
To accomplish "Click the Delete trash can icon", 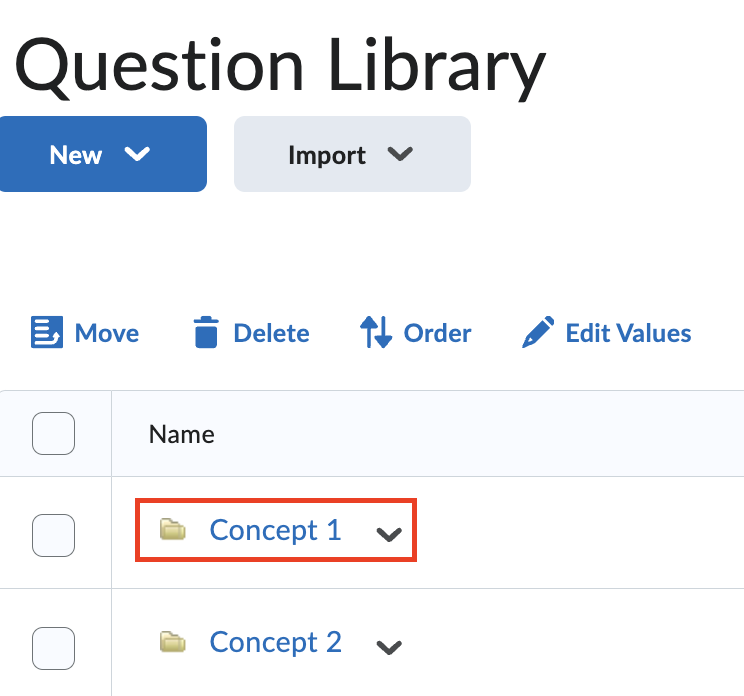I will point(206,332).
